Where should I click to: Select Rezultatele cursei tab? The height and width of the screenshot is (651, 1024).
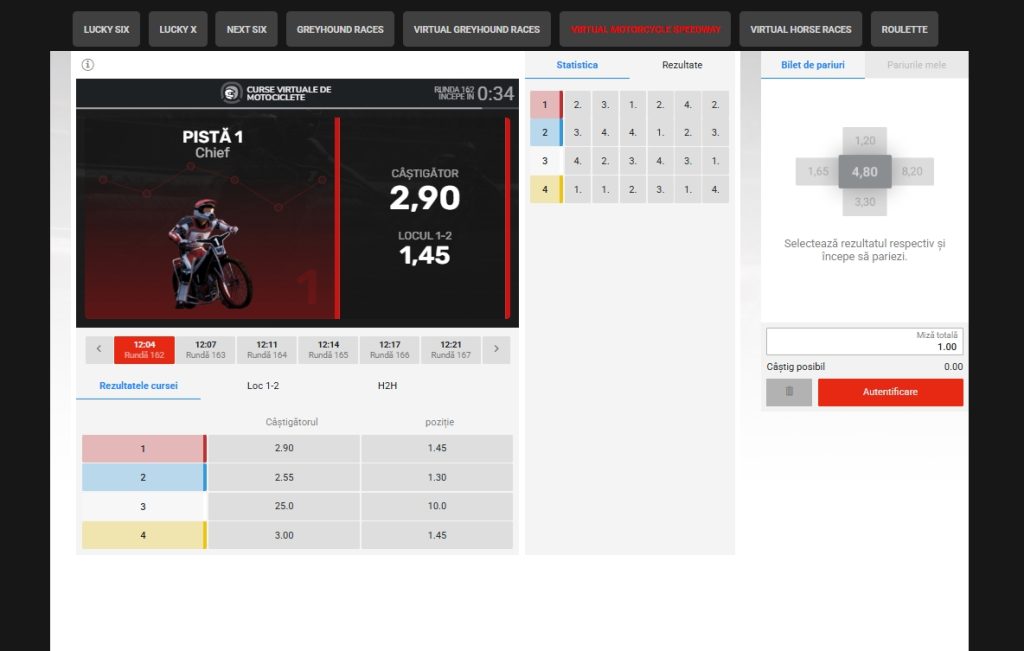[138, 386]
